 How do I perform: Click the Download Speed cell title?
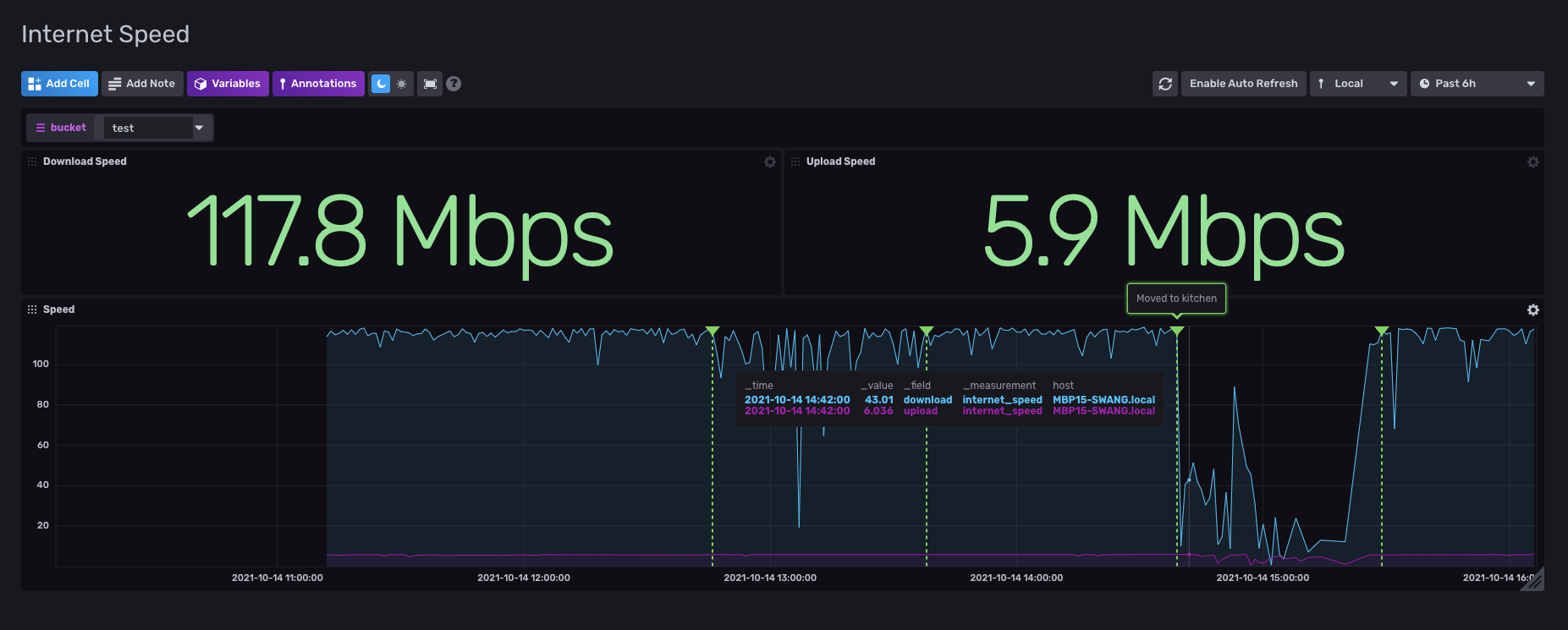(x=85, y=162)
